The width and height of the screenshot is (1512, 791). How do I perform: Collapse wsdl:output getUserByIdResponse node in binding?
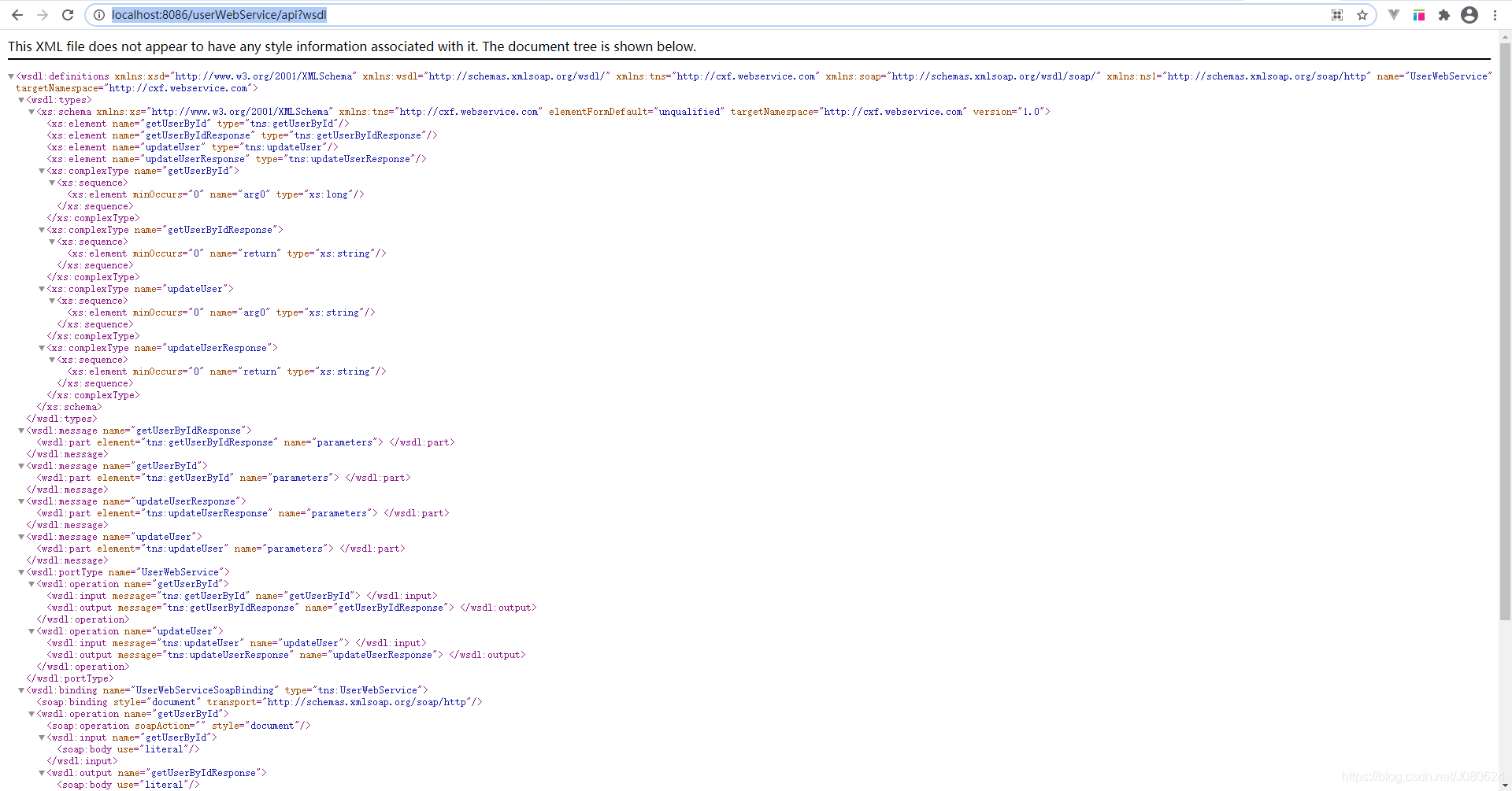42,773
